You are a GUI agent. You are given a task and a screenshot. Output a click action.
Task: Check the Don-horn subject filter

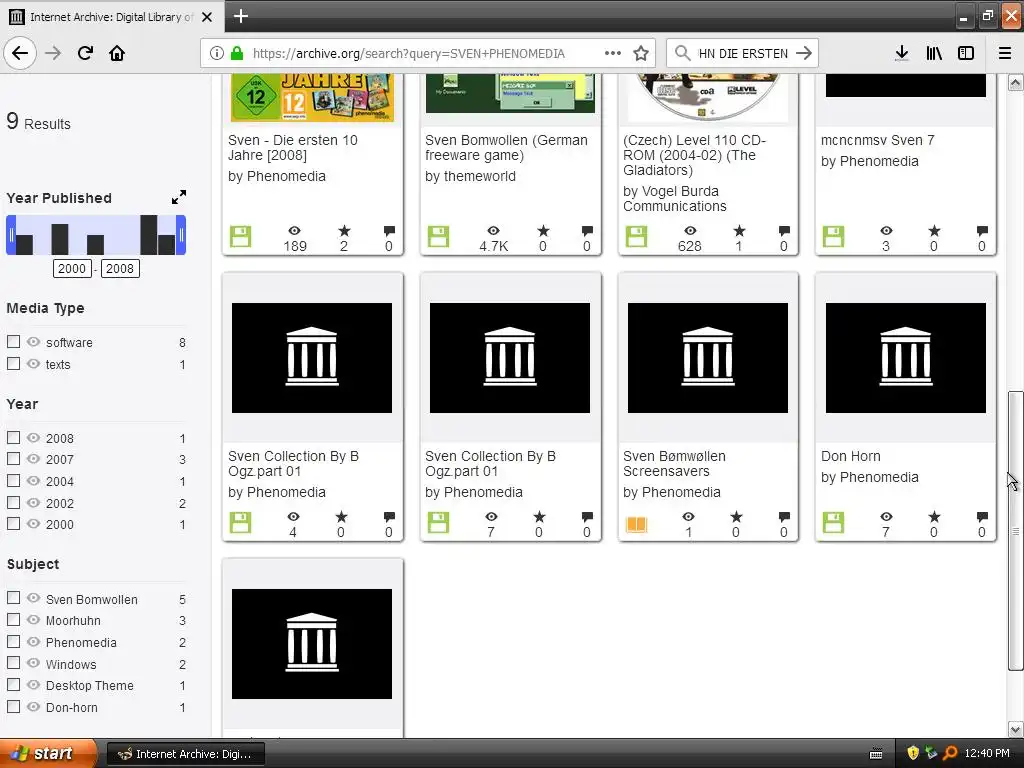(13, 707)
